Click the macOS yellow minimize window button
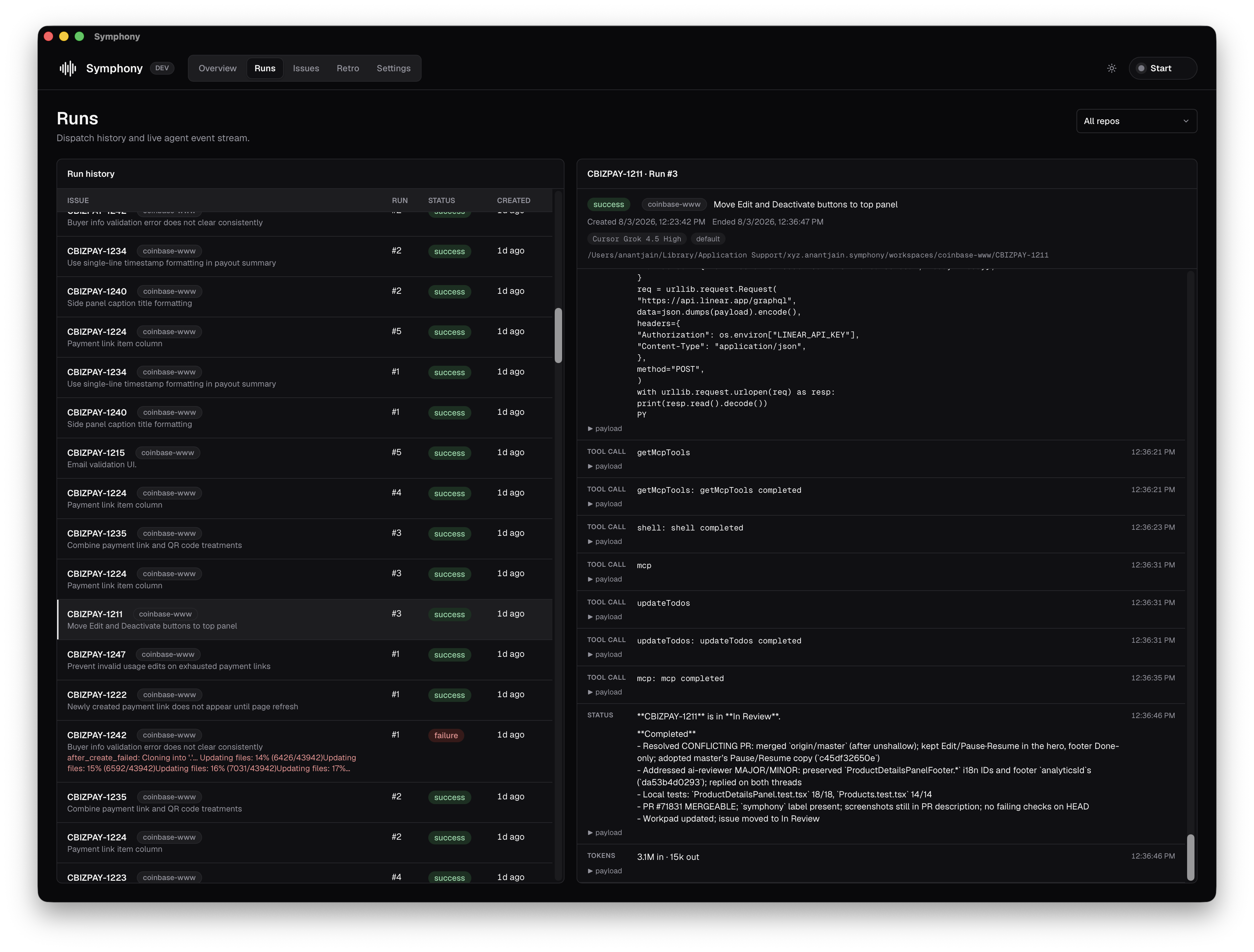Viewport: 1254px width, 952px height. tap(64, 36)
